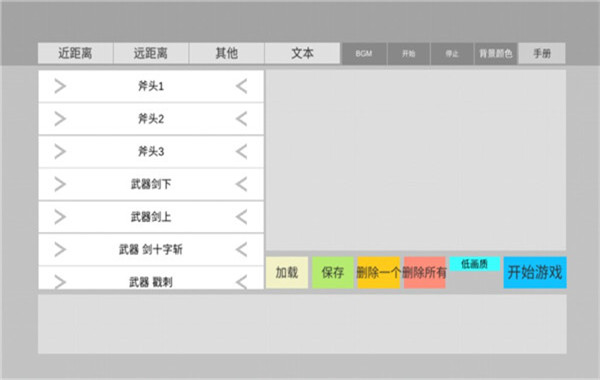Screen dimensions: 600x380
Task: Click the right arrow on 武器剑下 row
Action: coord(60,184)
